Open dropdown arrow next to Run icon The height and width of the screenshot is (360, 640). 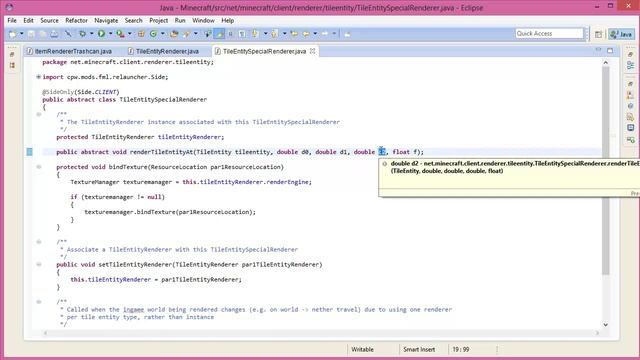click(x=110, y=34)
